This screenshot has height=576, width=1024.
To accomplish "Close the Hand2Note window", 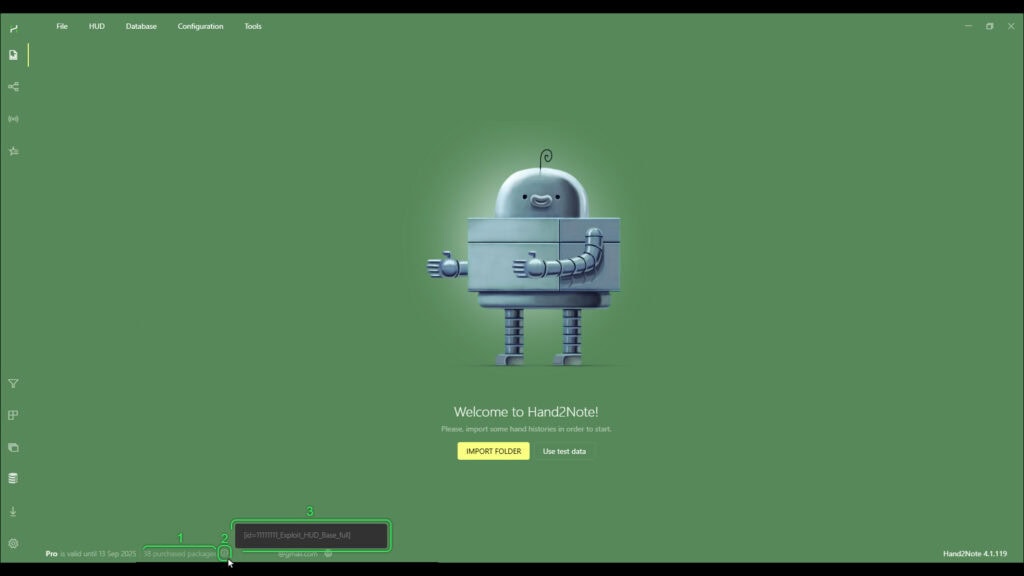I will pos(1011,26).
